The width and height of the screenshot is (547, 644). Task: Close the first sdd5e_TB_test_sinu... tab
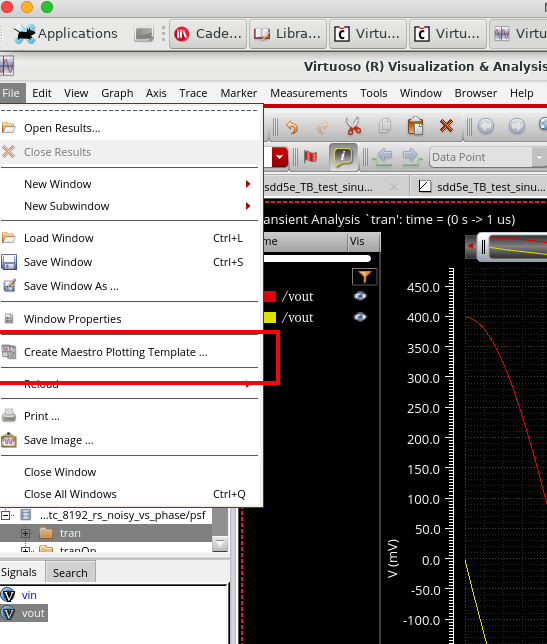394,187
